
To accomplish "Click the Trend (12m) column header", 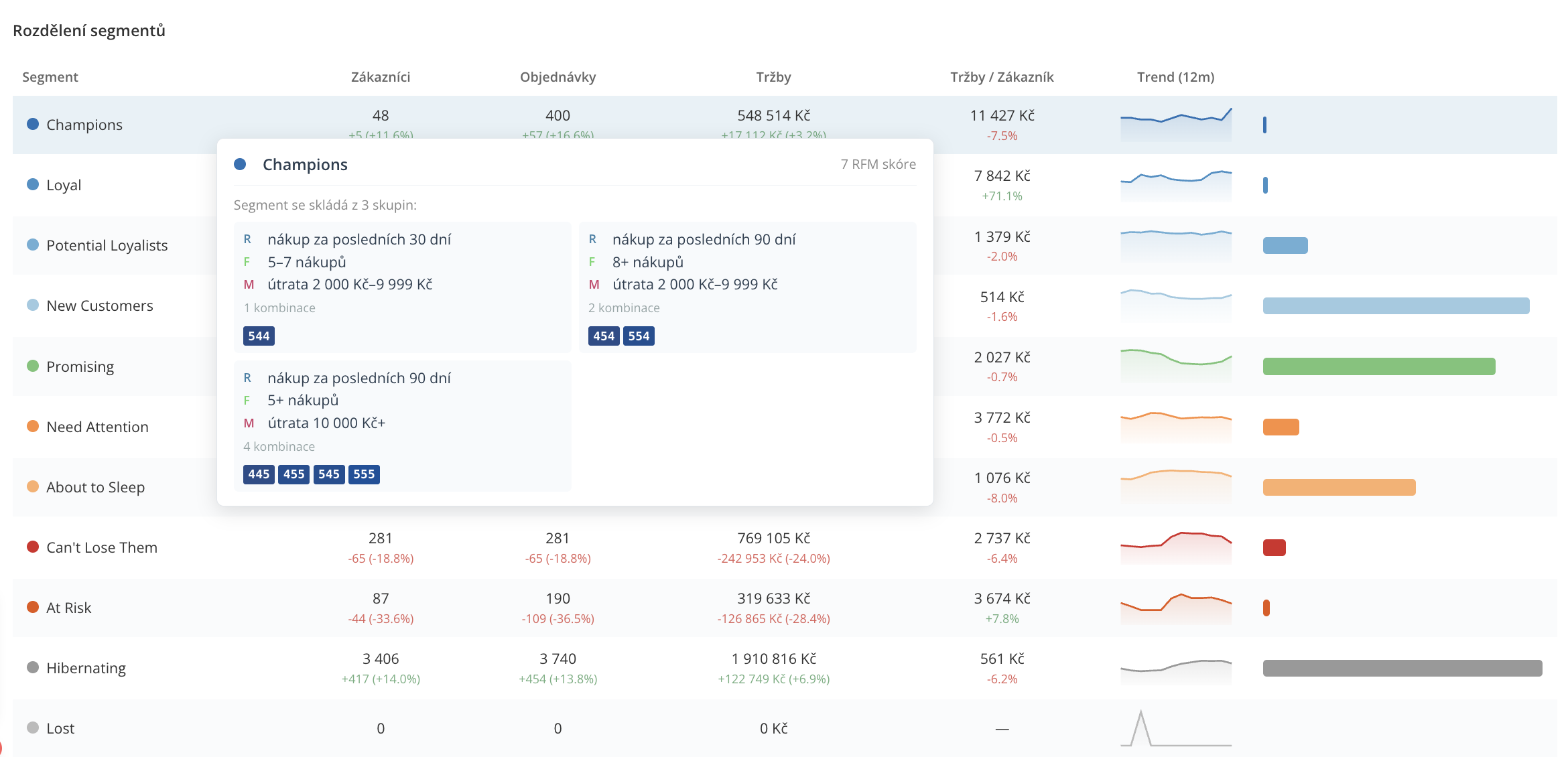I will click(1175, 77).
